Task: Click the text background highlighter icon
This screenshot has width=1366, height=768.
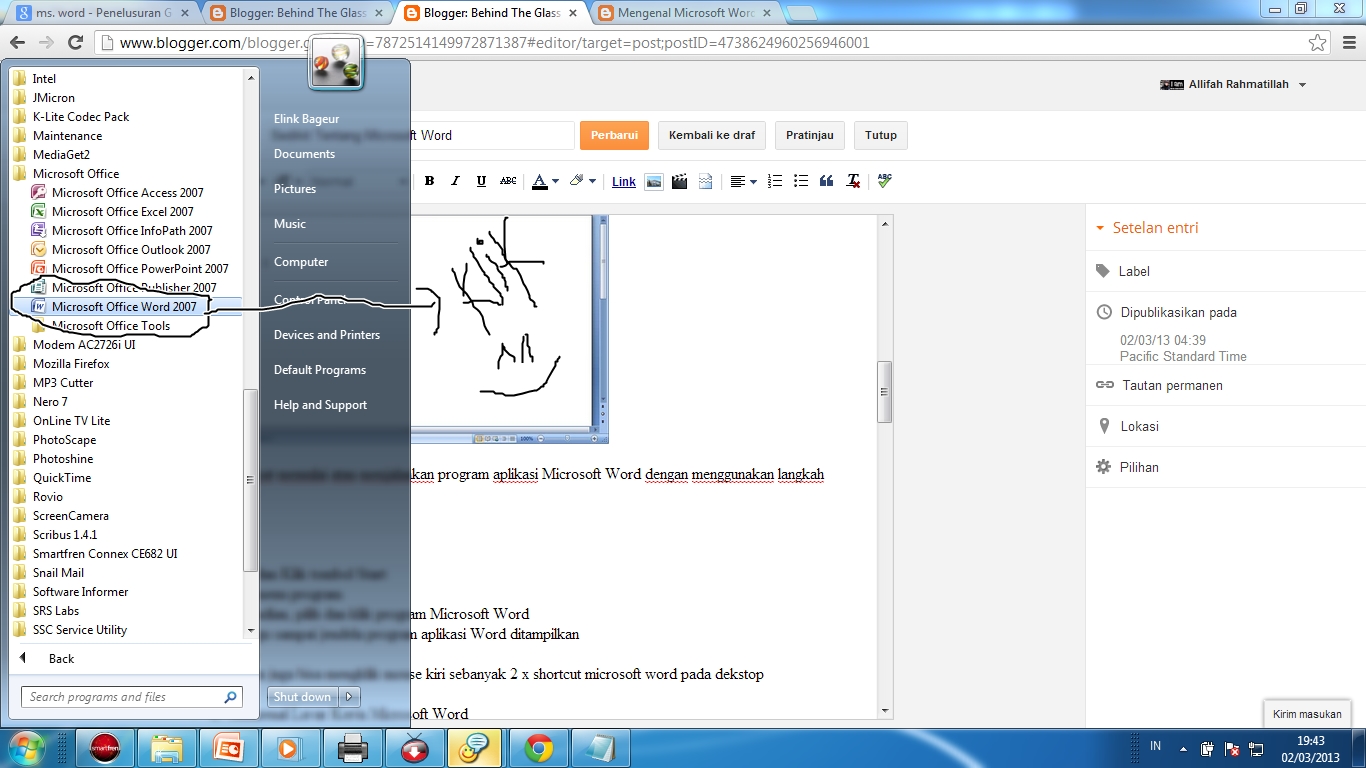Action: point(577,181)
